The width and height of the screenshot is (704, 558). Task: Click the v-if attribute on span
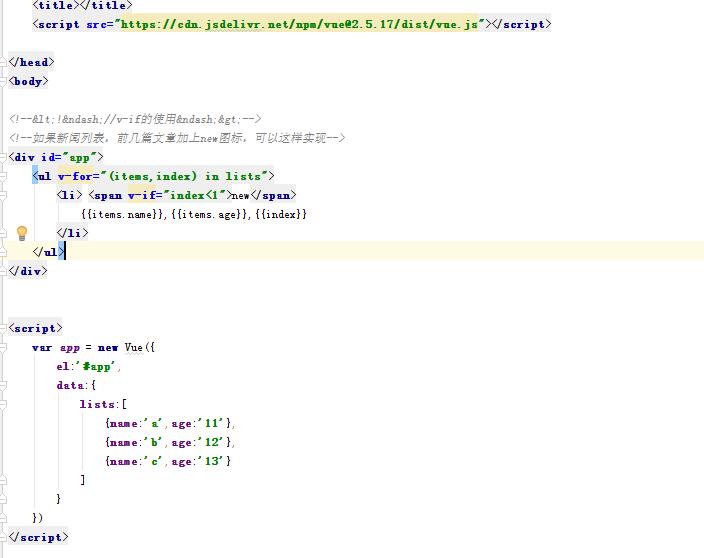[x=142, y=195]
